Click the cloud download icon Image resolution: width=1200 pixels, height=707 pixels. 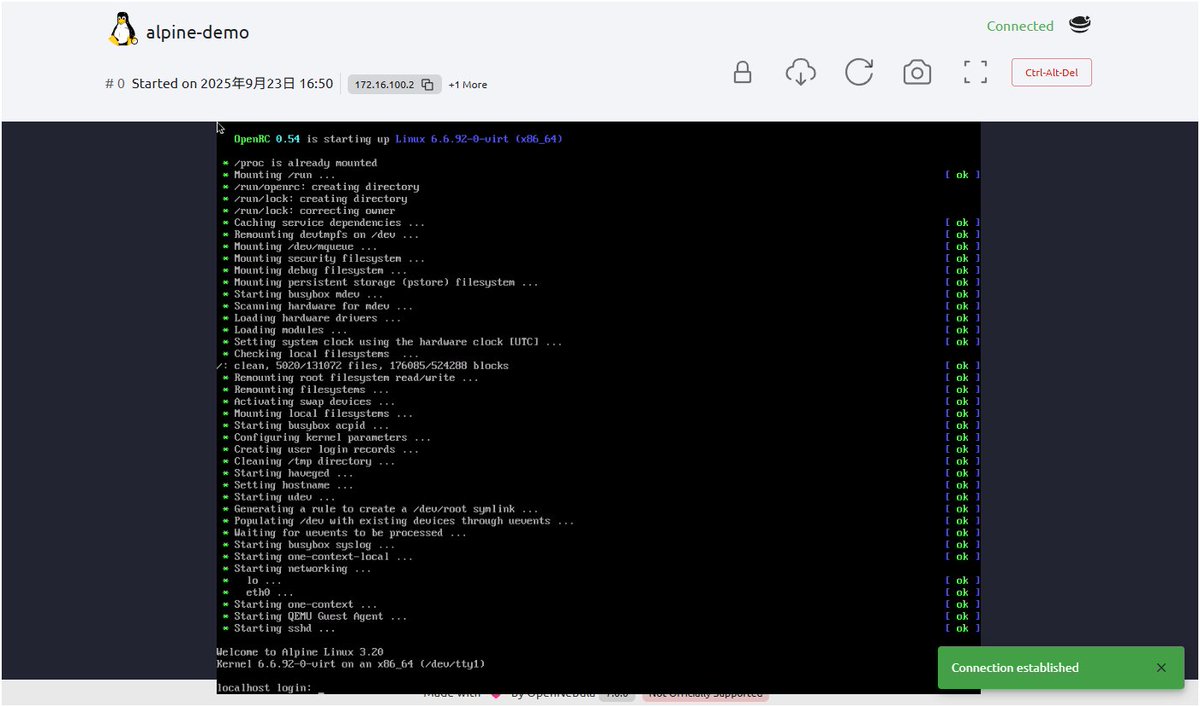(800, 72)
